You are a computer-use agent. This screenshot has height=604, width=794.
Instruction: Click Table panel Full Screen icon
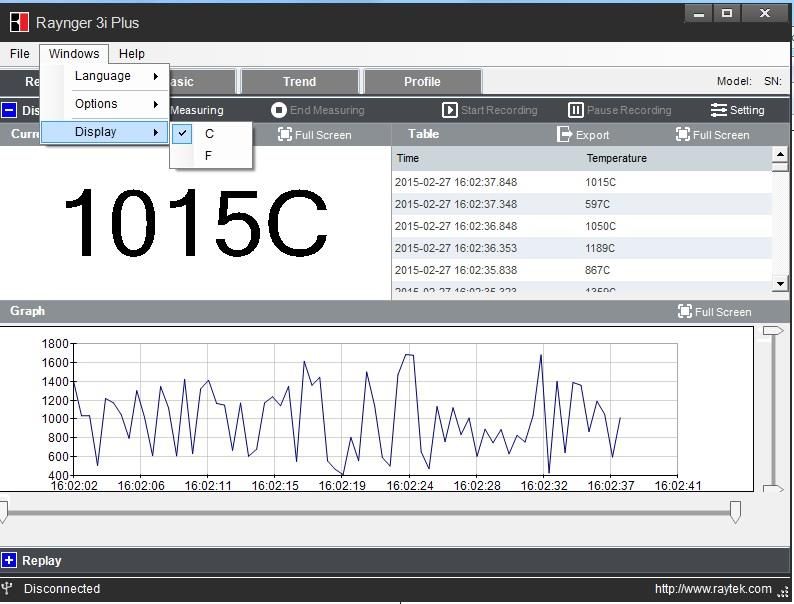(683, 135)
